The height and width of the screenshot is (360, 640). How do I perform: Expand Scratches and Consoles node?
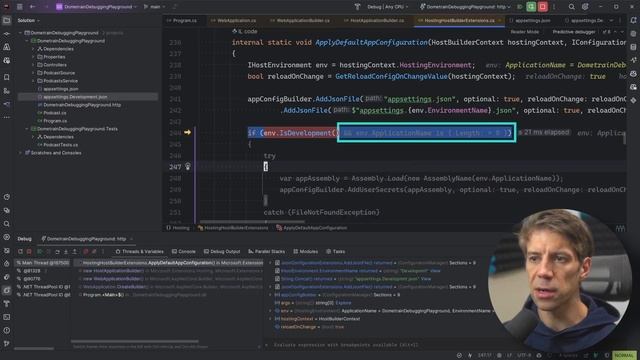[21, 153]
